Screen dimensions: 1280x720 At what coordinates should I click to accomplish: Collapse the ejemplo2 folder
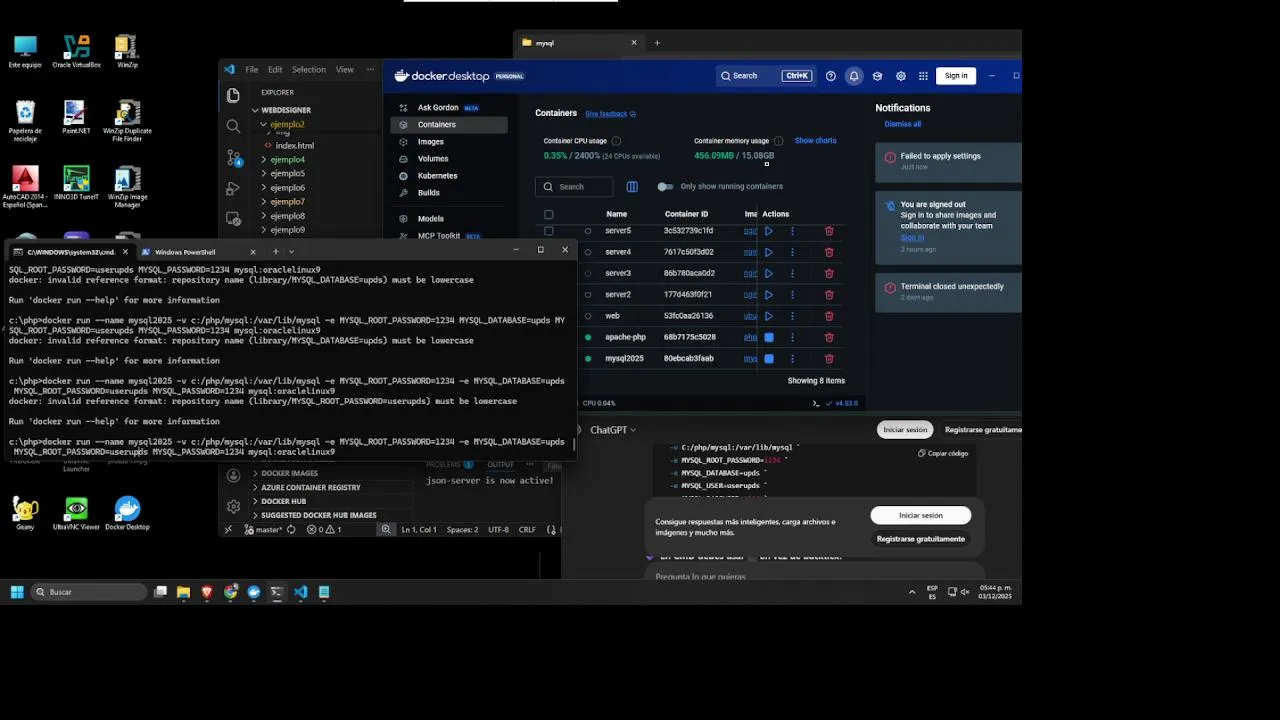pos(286,125)
